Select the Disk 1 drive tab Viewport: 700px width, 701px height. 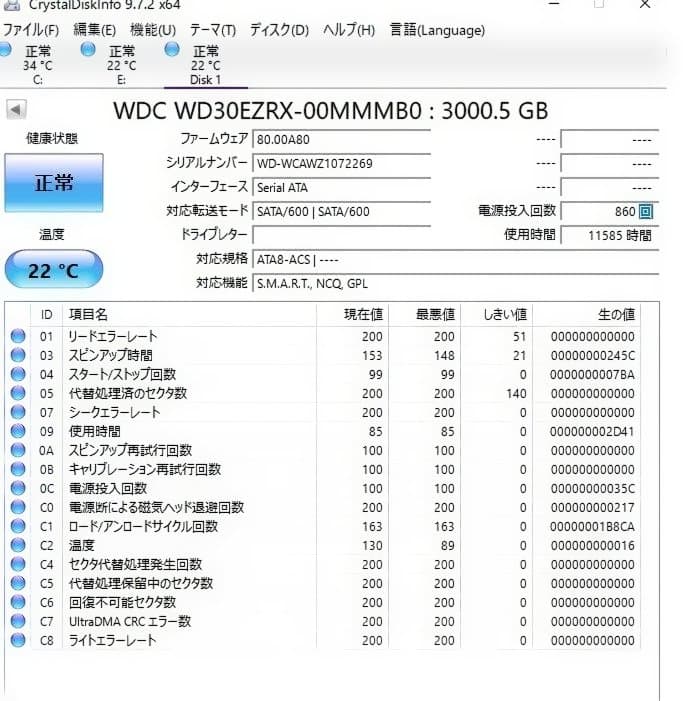206,64
